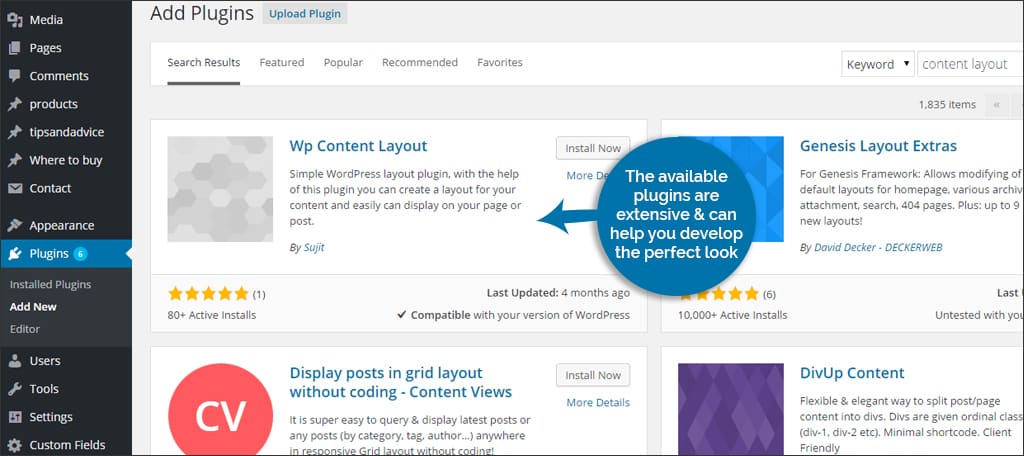The width and height of the screenshot is (1024, 456).
Task: Switch to the Popular tab
Action: (x=343, y=63)
